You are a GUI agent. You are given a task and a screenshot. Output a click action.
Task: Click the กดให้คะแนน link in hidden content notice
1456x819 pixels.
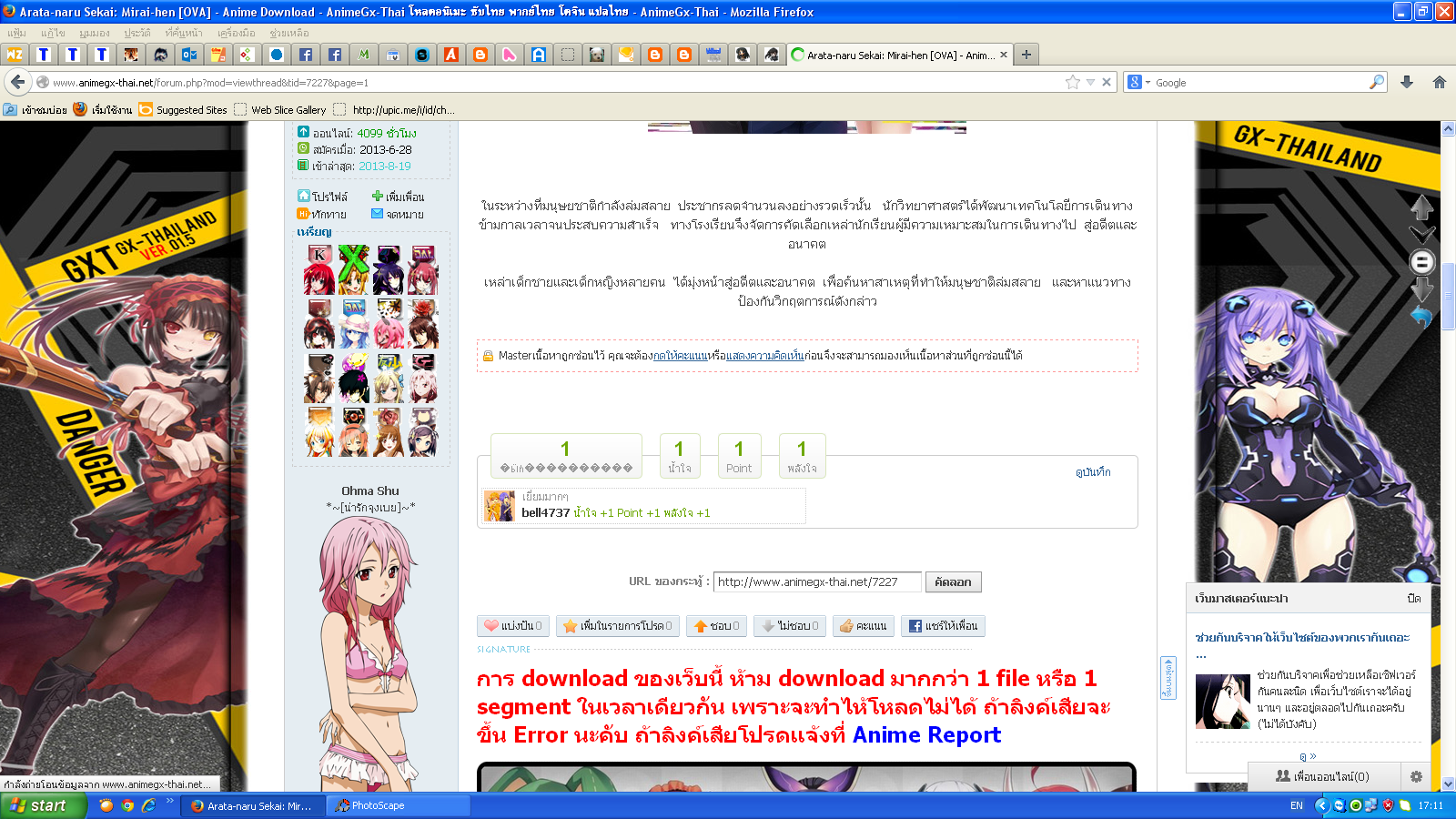coord(680,356)
